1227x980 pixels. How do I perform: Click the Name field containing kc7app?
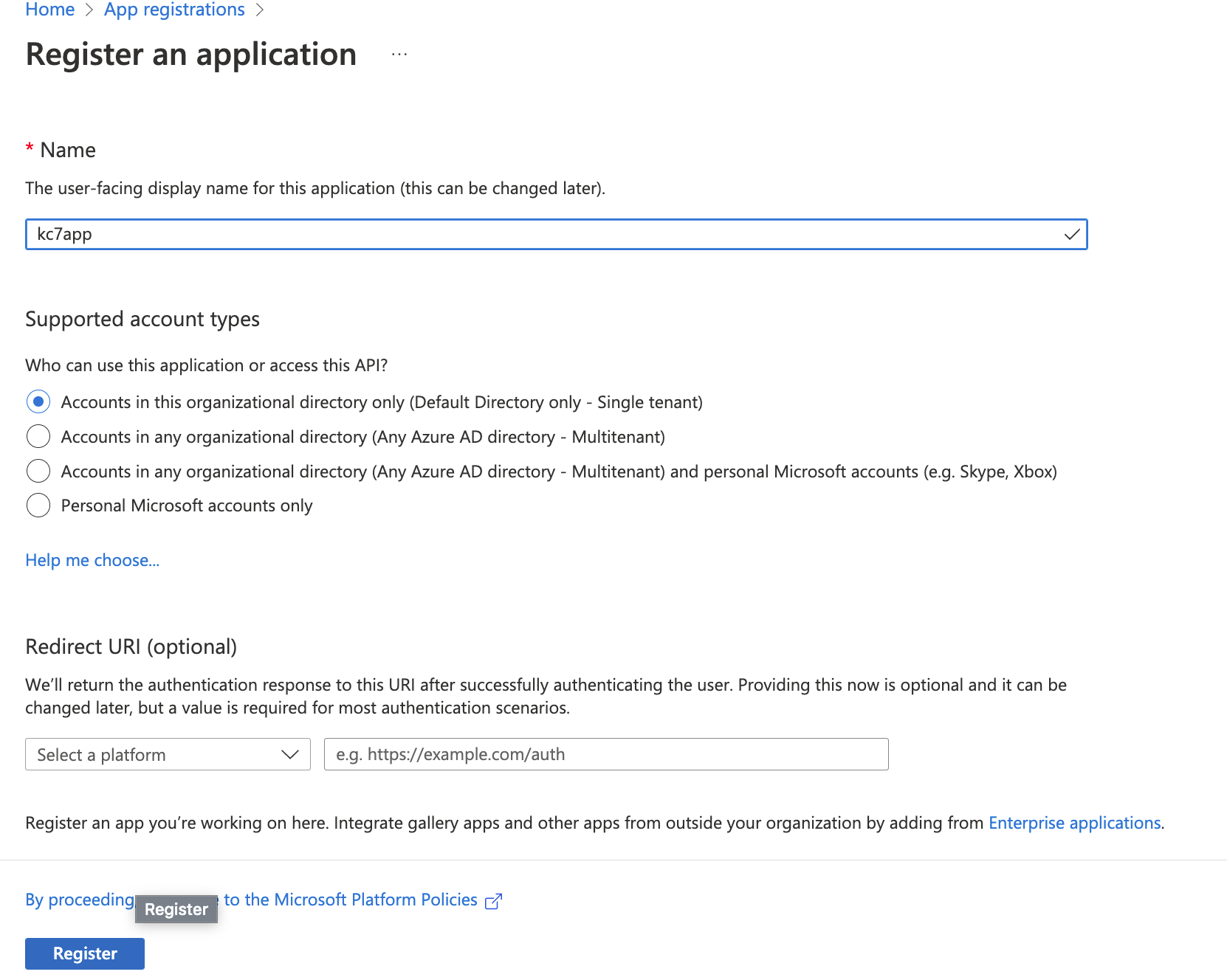click(556, 234)
